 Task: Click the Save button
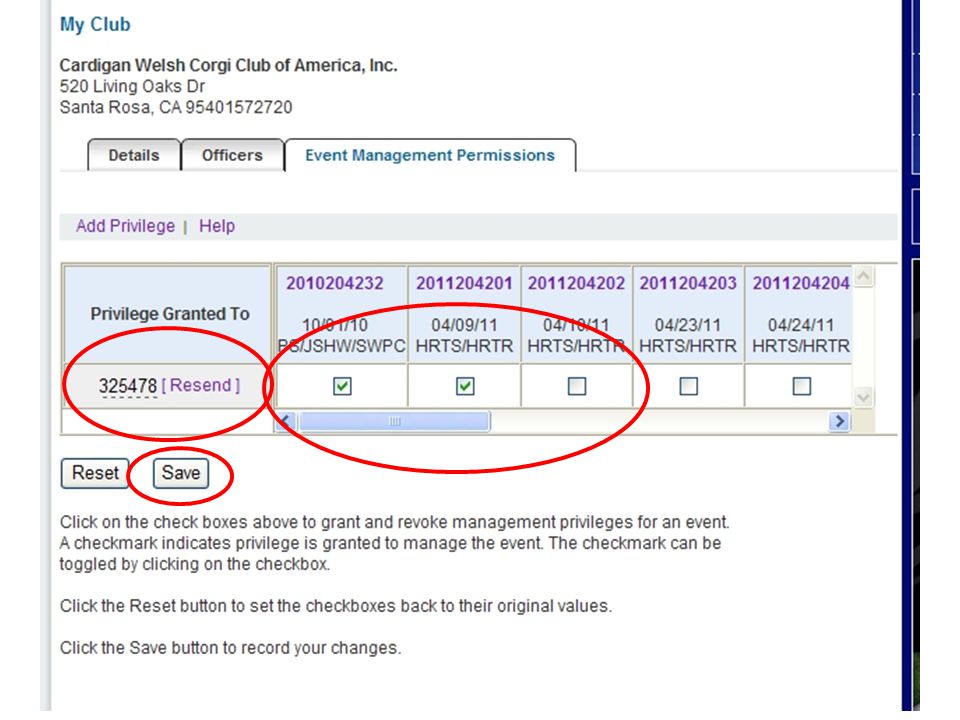click(x=181, y=473)
